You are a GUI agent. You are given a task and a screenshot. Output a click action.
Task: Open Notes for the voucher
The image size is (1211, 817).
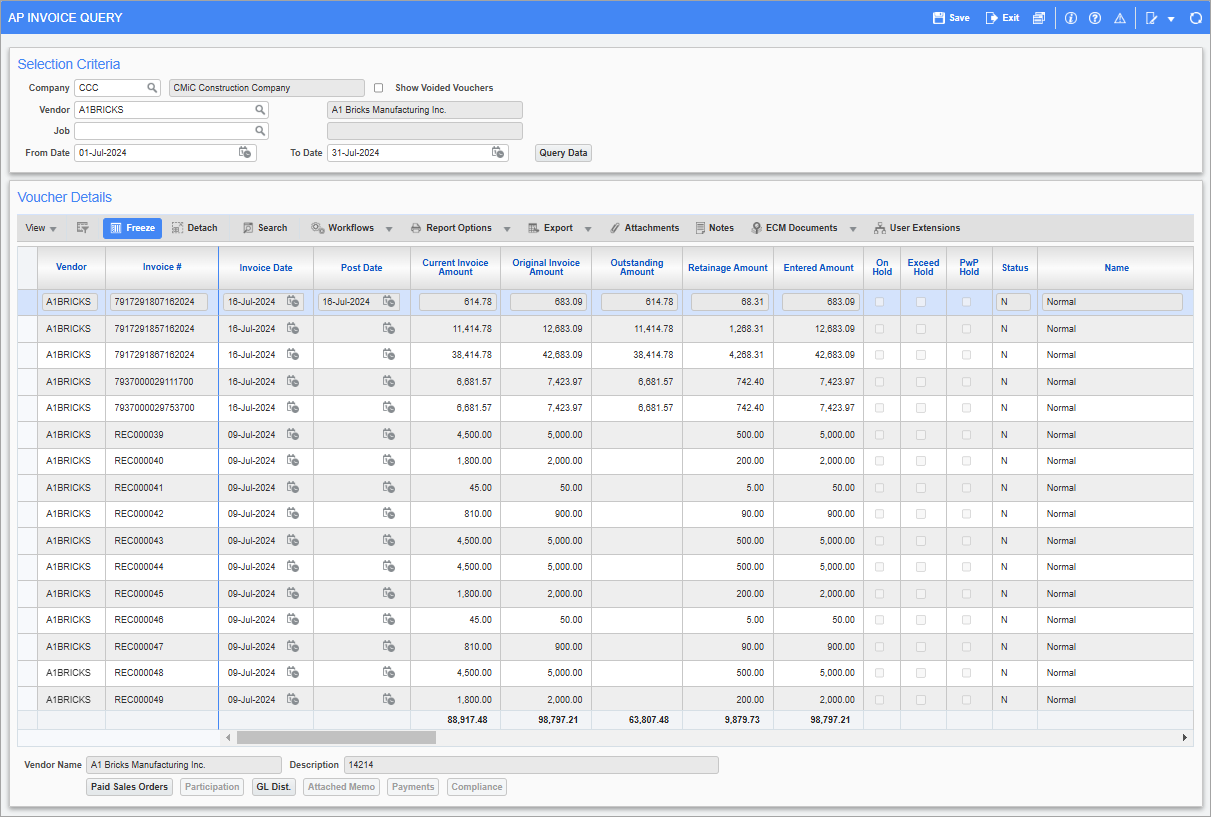[714, 228]
